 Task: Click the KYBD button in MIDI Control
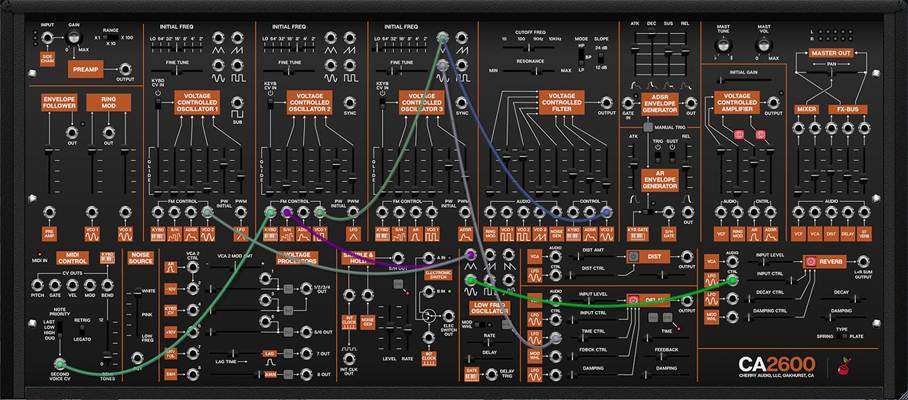[x=107, y=257]
